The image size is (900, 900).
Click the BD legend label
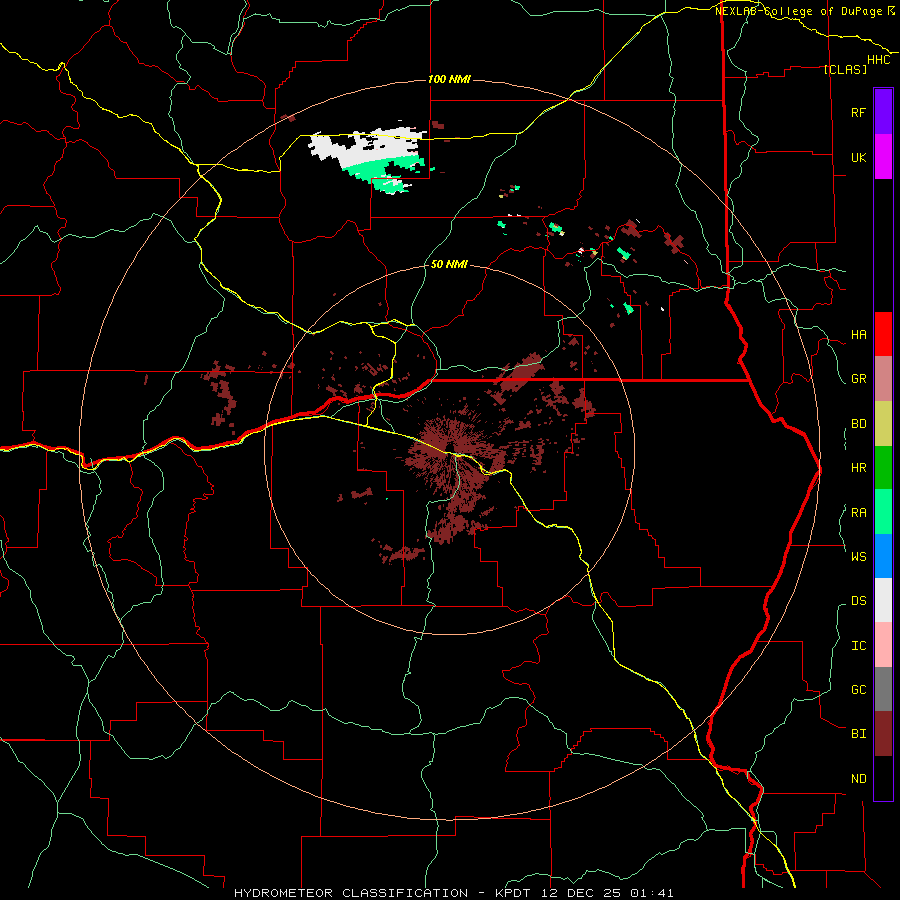858,424
